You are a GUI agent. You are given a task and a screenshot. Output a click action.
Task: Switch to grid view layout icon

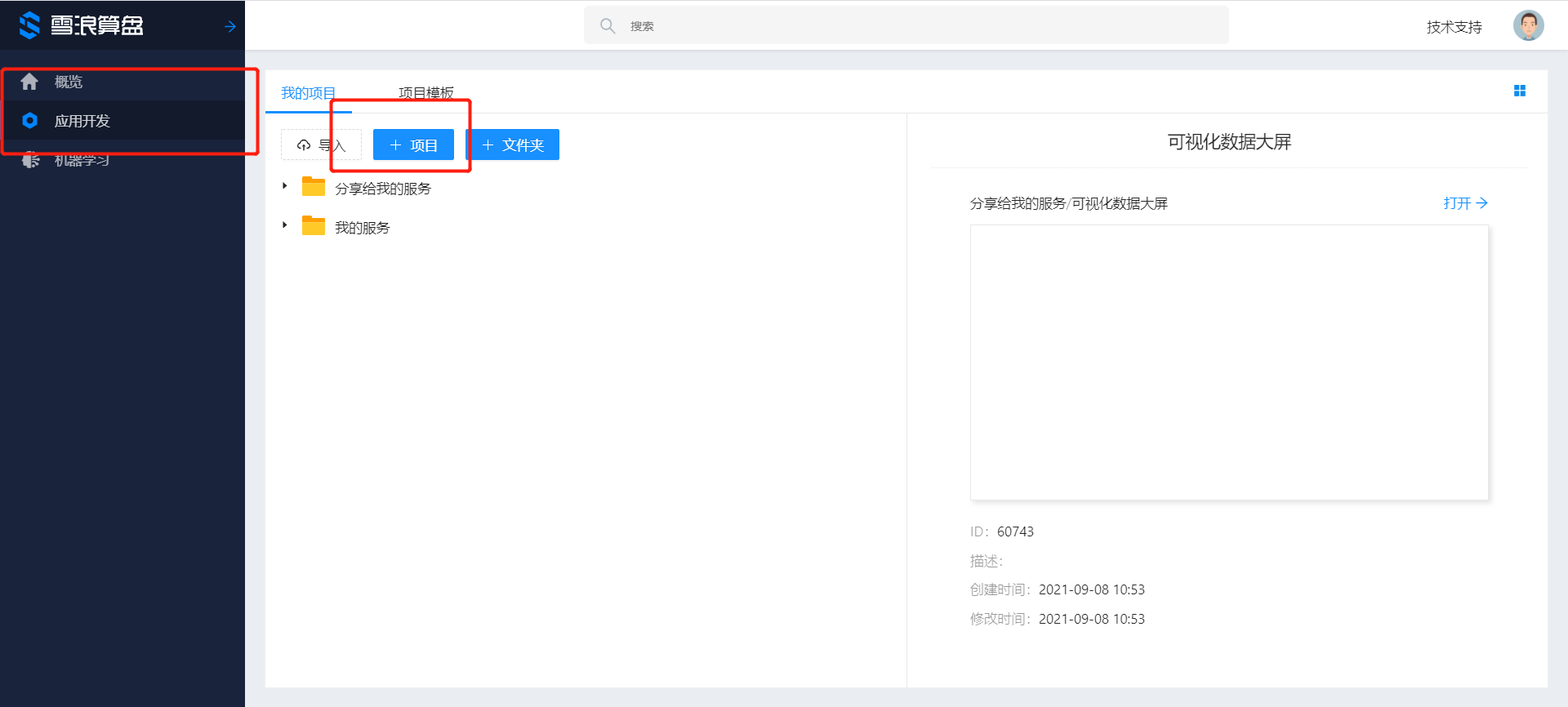1519,91
